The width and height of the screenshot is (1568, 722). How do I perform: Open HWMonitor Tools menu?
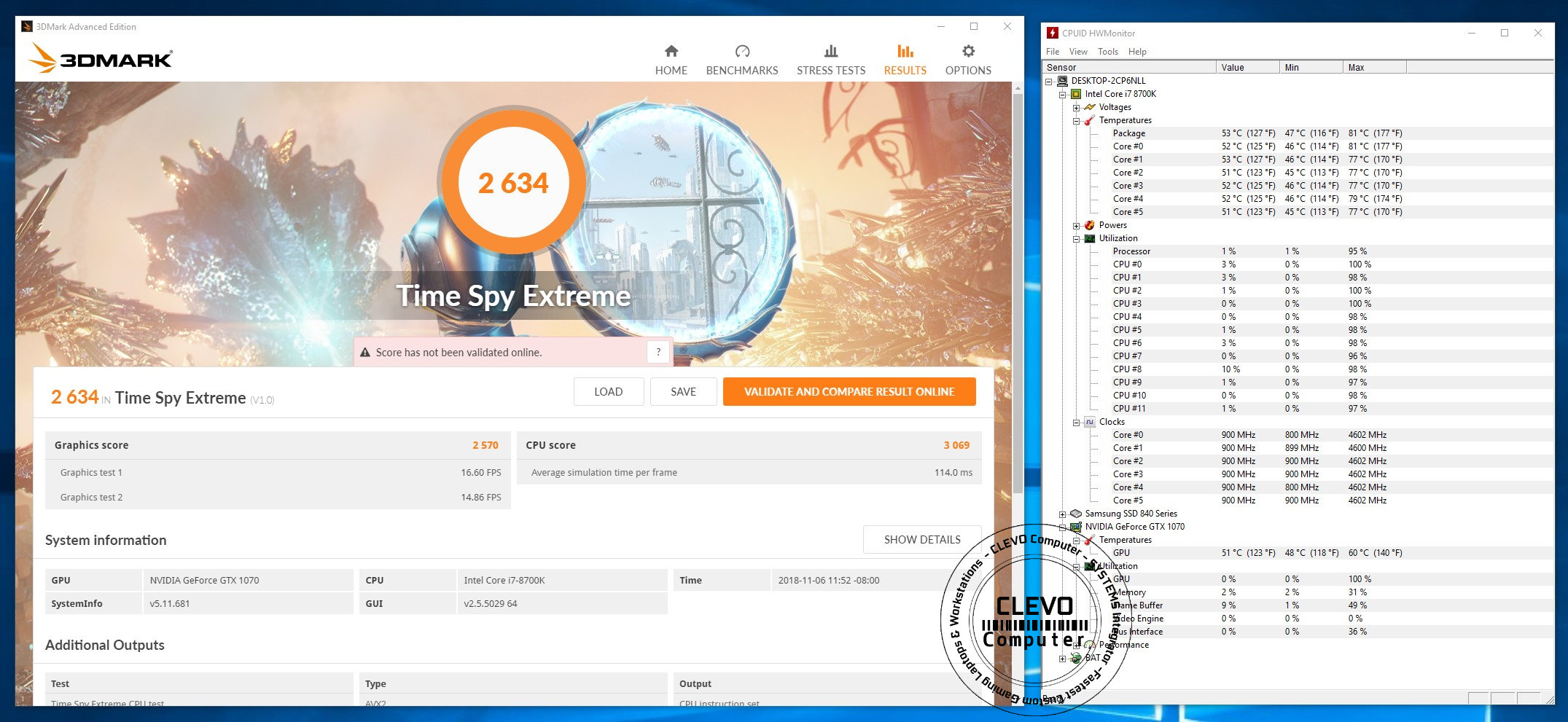pyautogui.click(x=1108, y=52)
